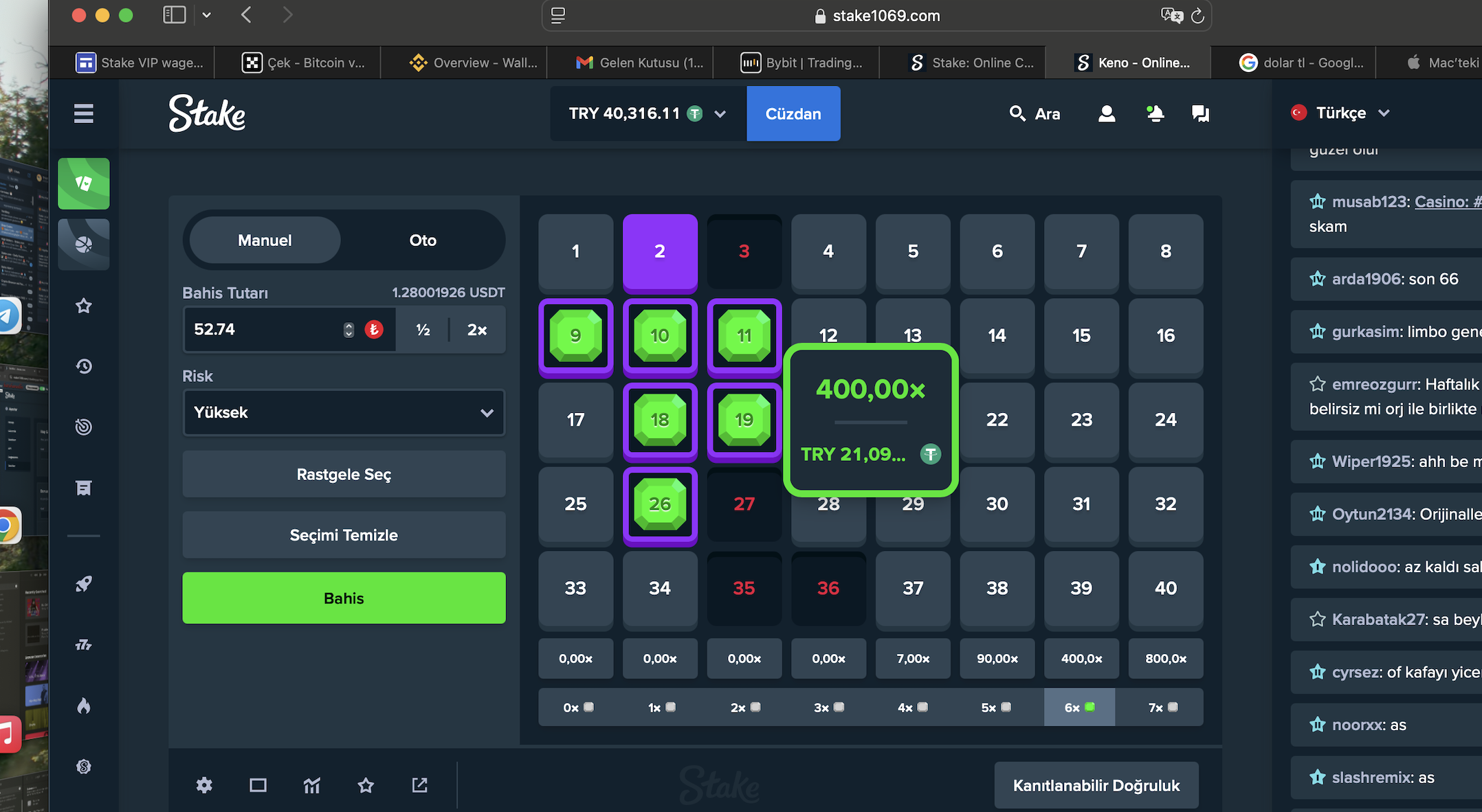Double the bet with 2× button
This screenshot has height=812, width=1482.
point(477,330)
